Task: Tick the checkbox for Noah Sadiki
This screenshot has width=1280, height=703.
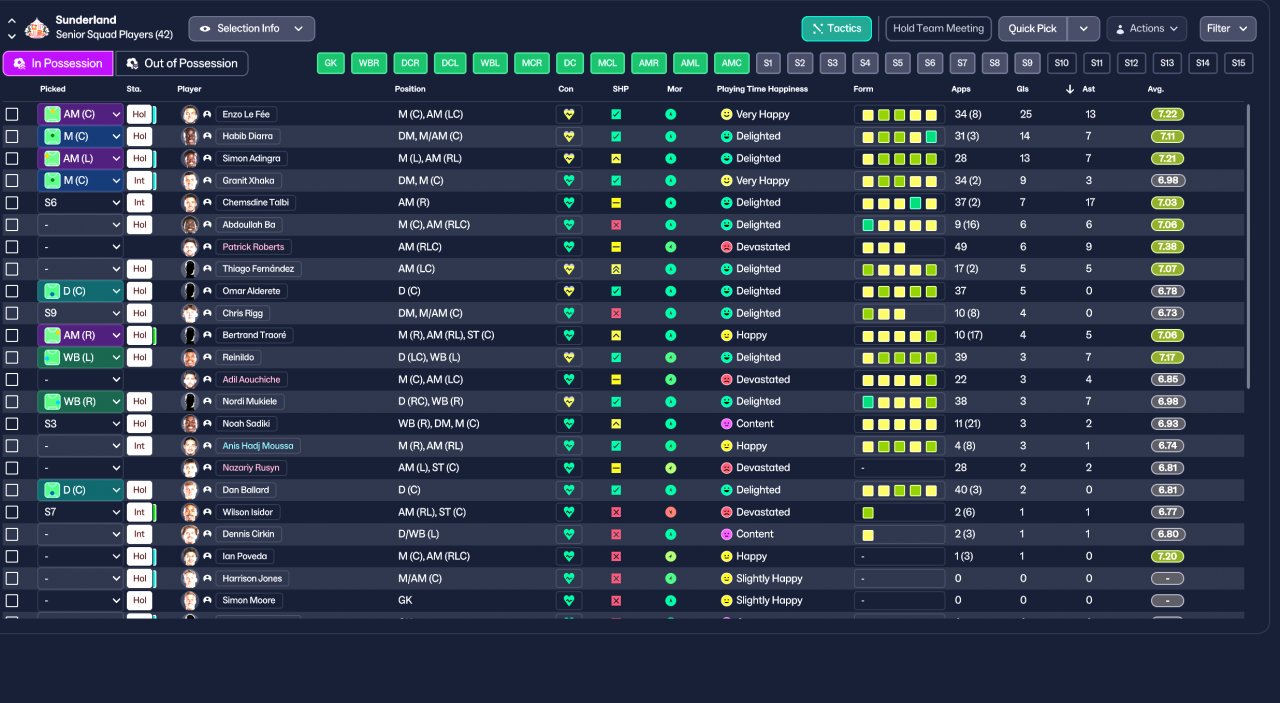Action: (12, 424)
